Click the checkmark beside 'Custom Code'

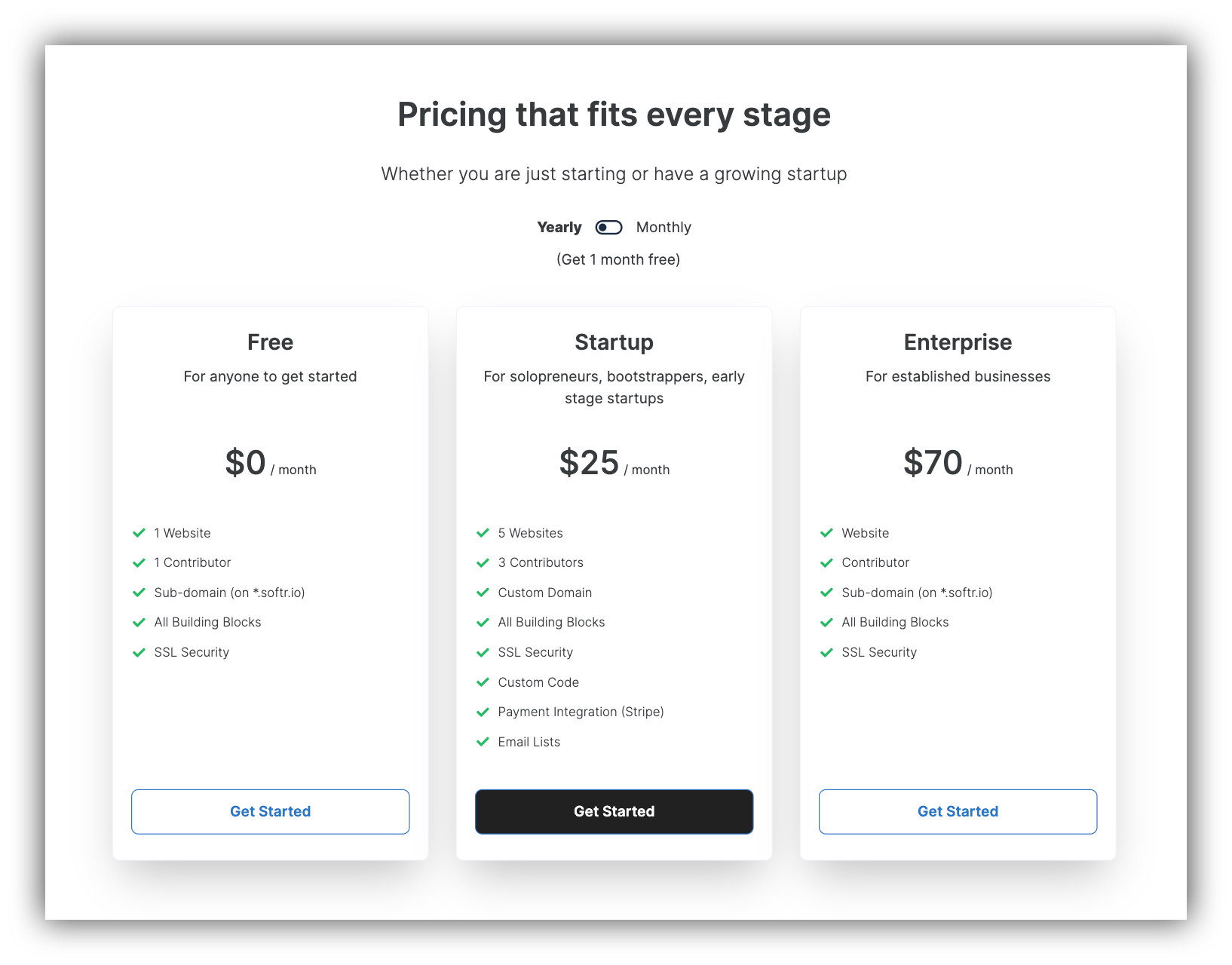pos(483,682)
